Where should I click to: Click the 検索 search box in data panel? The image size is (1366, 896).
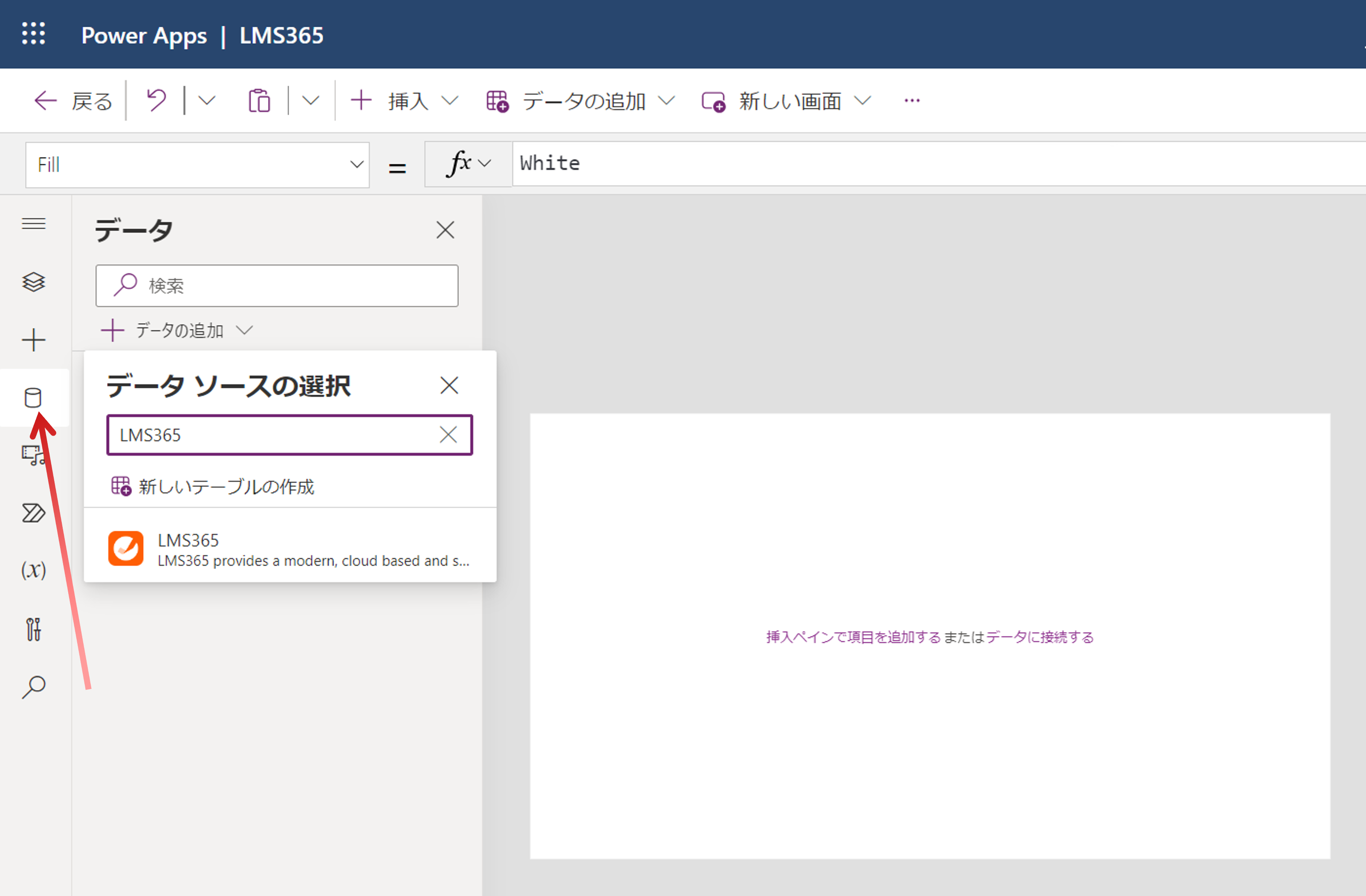[277, 285]
